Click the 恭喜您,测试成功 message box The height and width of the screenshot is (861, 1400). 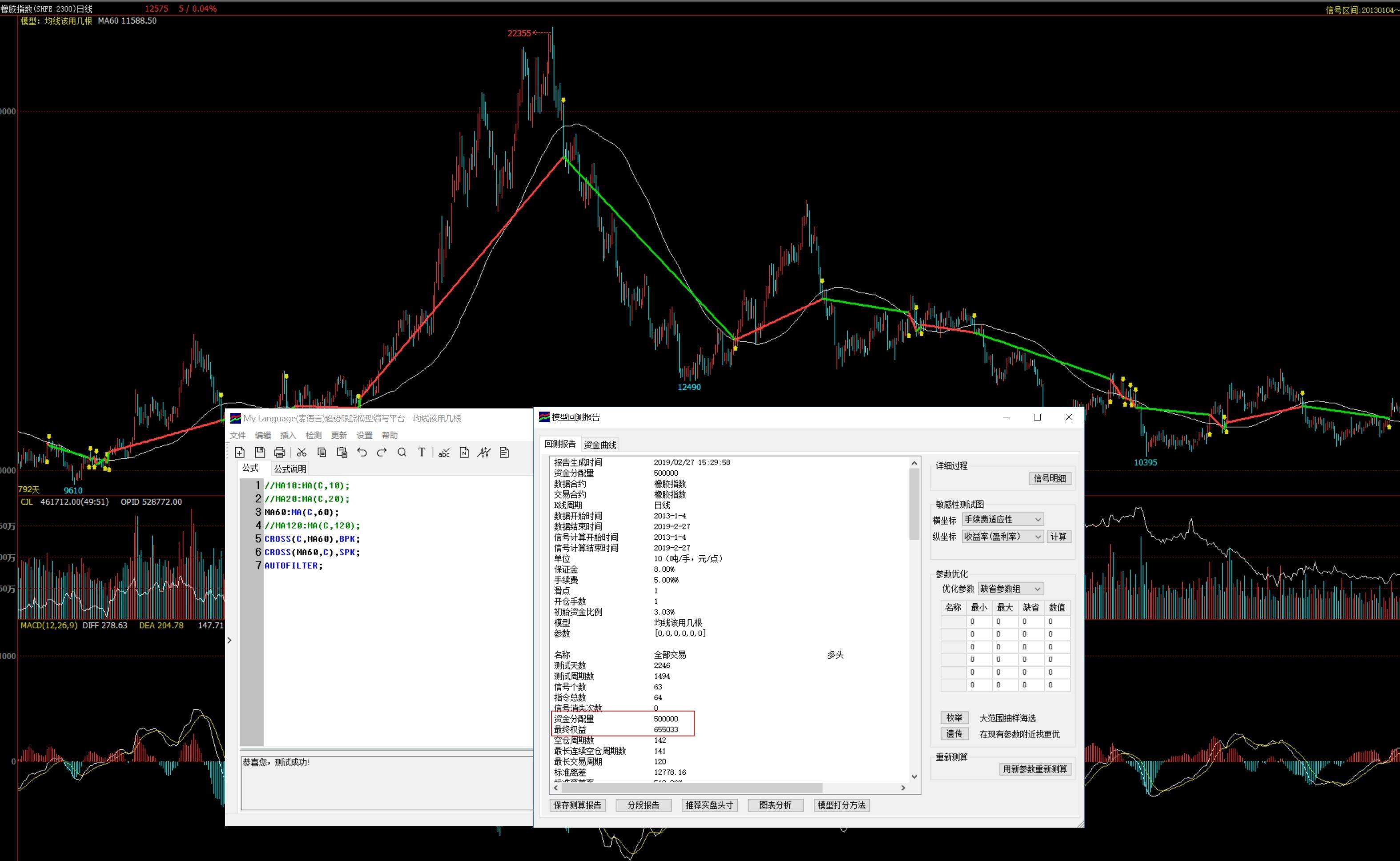387,782
